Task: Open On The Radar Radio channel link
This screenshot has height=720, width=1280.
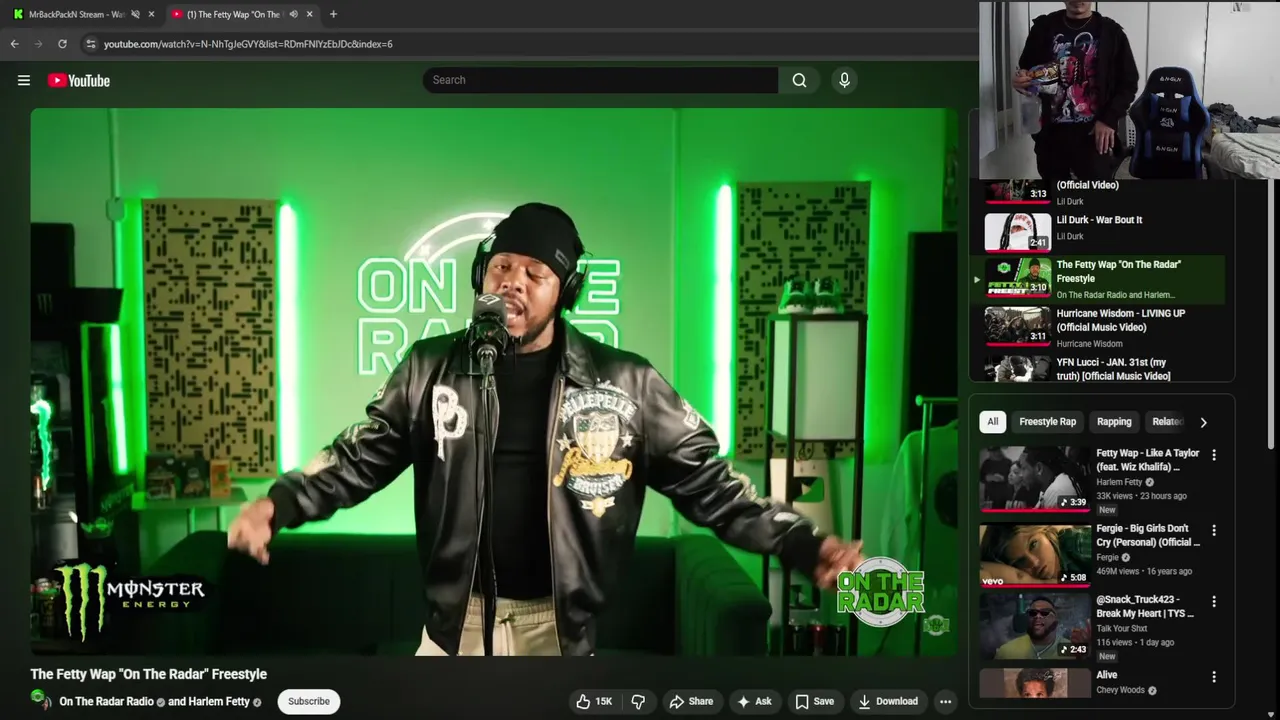Action: click(106, 701)
